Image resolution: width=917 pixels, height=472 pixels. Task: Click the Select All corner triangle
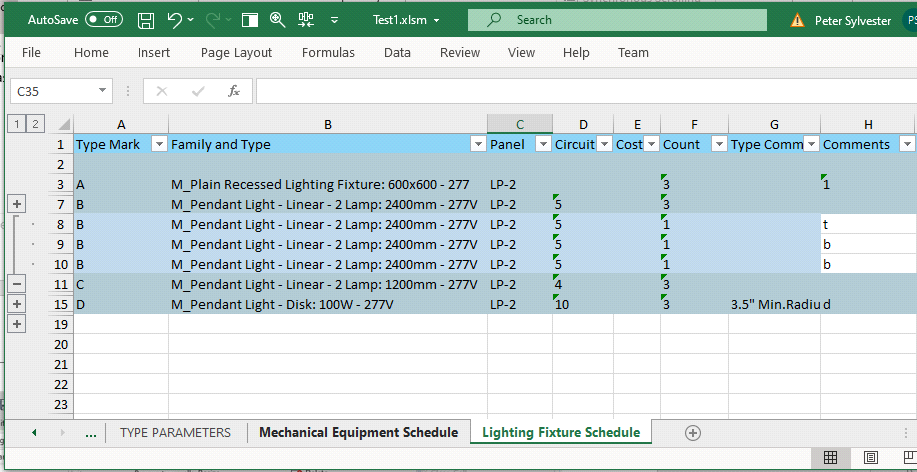click(64, 124)
